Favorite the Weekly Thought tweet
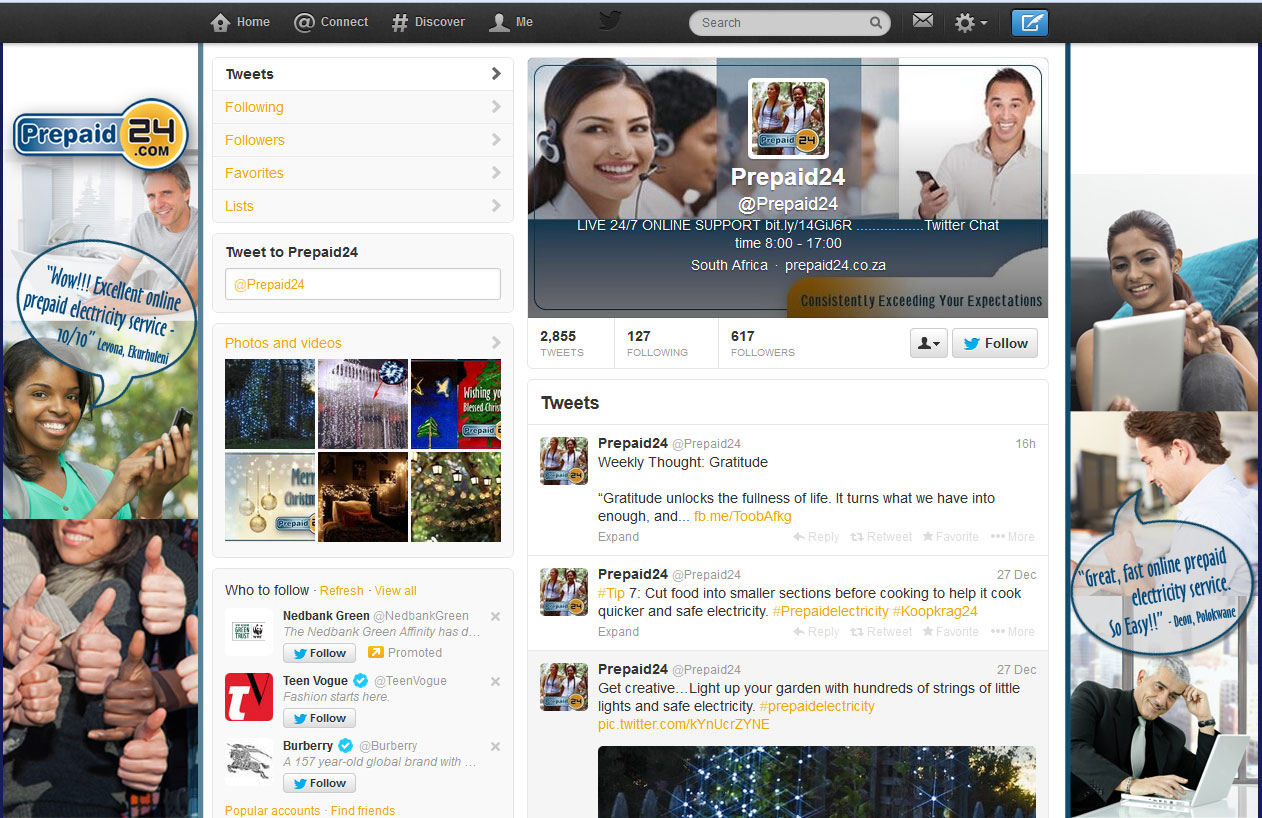Image resolution: width=1262 pixels, height=818 pixels. tap(950, 537)
